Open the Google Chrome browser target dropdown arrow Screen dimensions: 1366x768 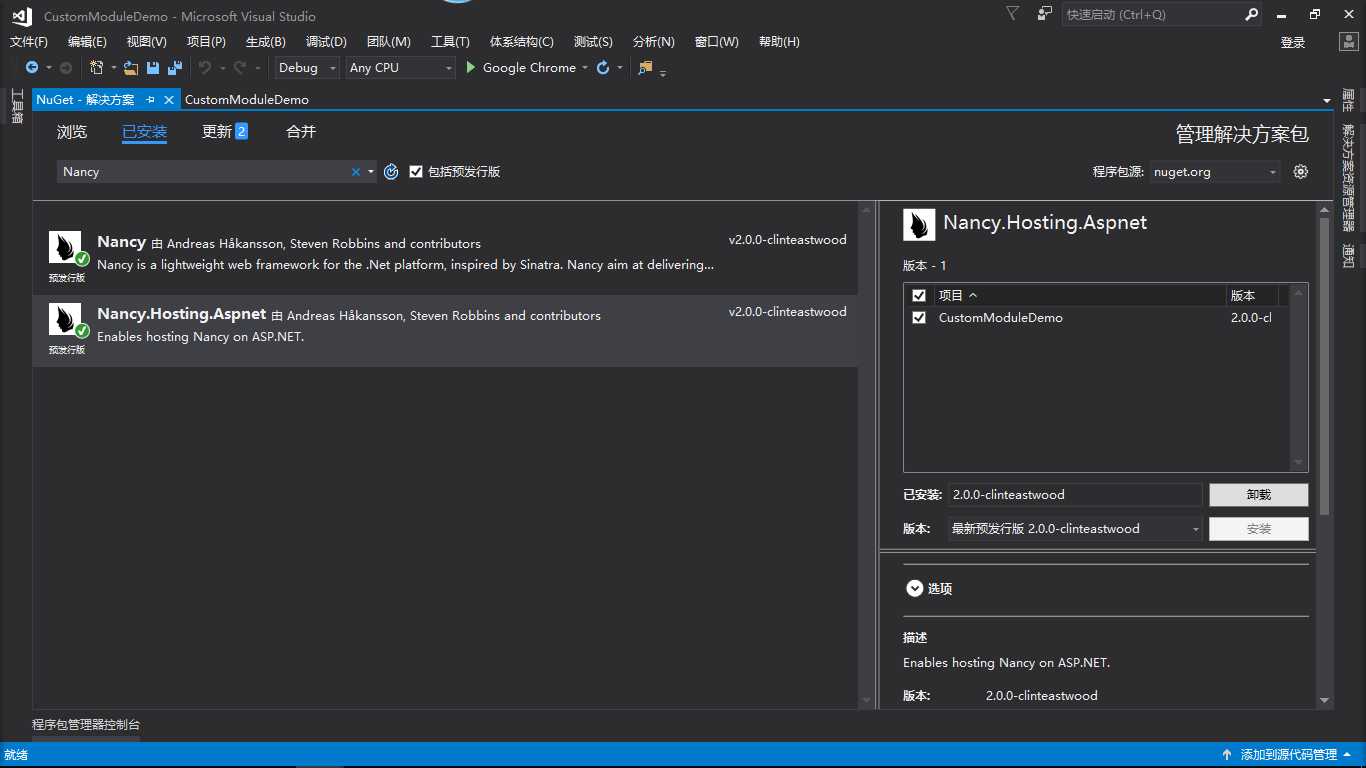[x=586, y=68]
